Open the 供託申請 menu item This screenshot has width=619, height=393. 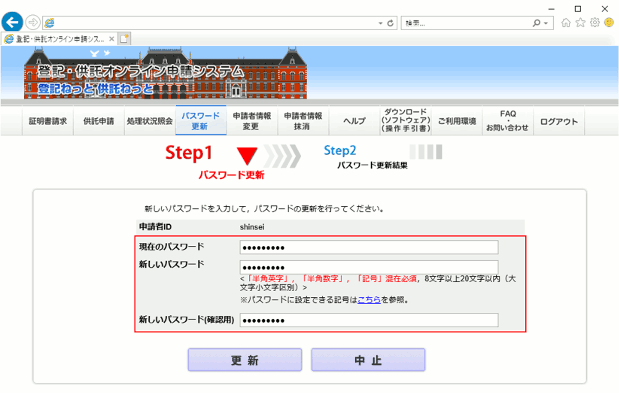(99, 121)
